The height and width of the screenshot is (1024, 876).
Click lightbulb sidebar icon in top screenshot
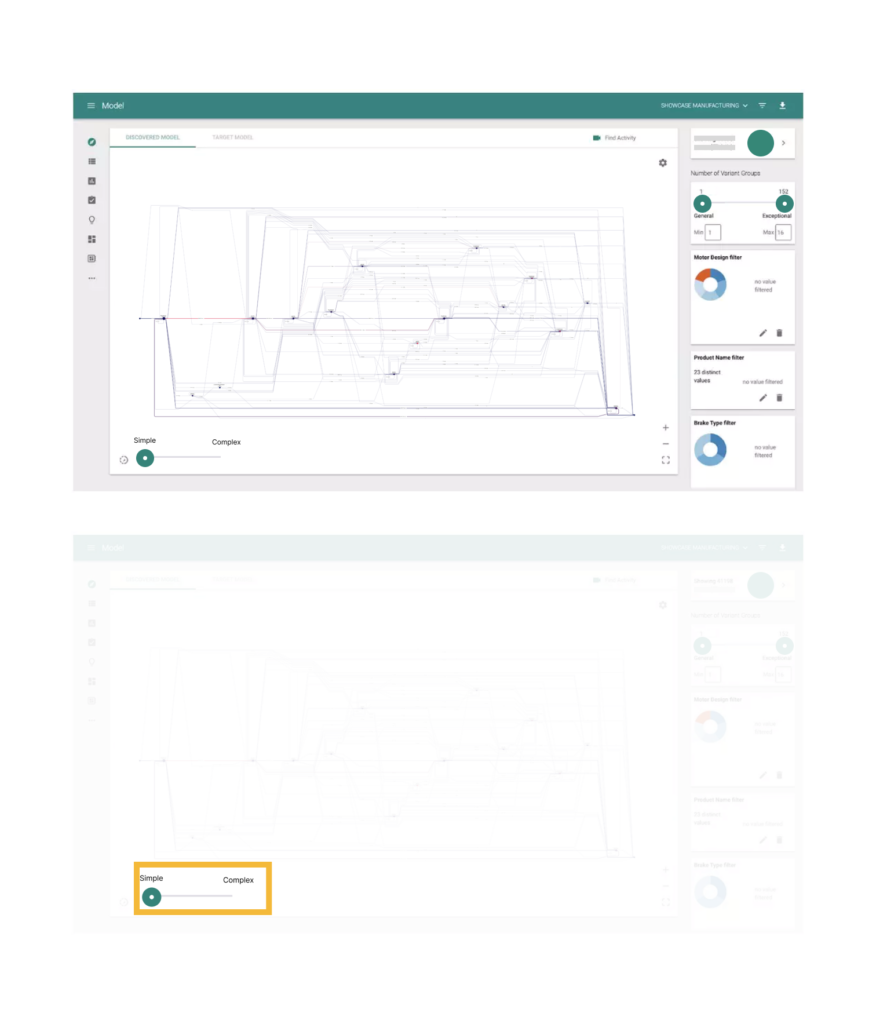[92, 220]
